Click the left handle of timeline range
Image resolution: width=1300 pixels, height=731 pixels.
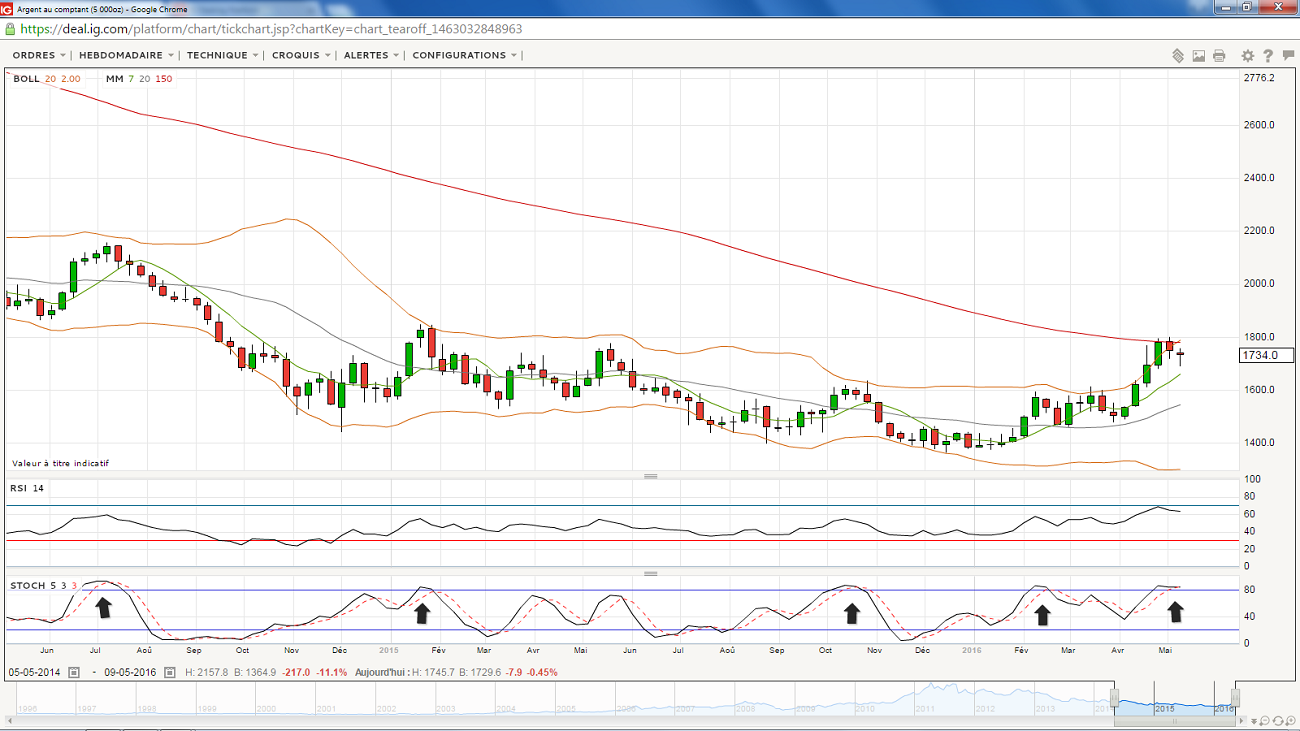1114,697
